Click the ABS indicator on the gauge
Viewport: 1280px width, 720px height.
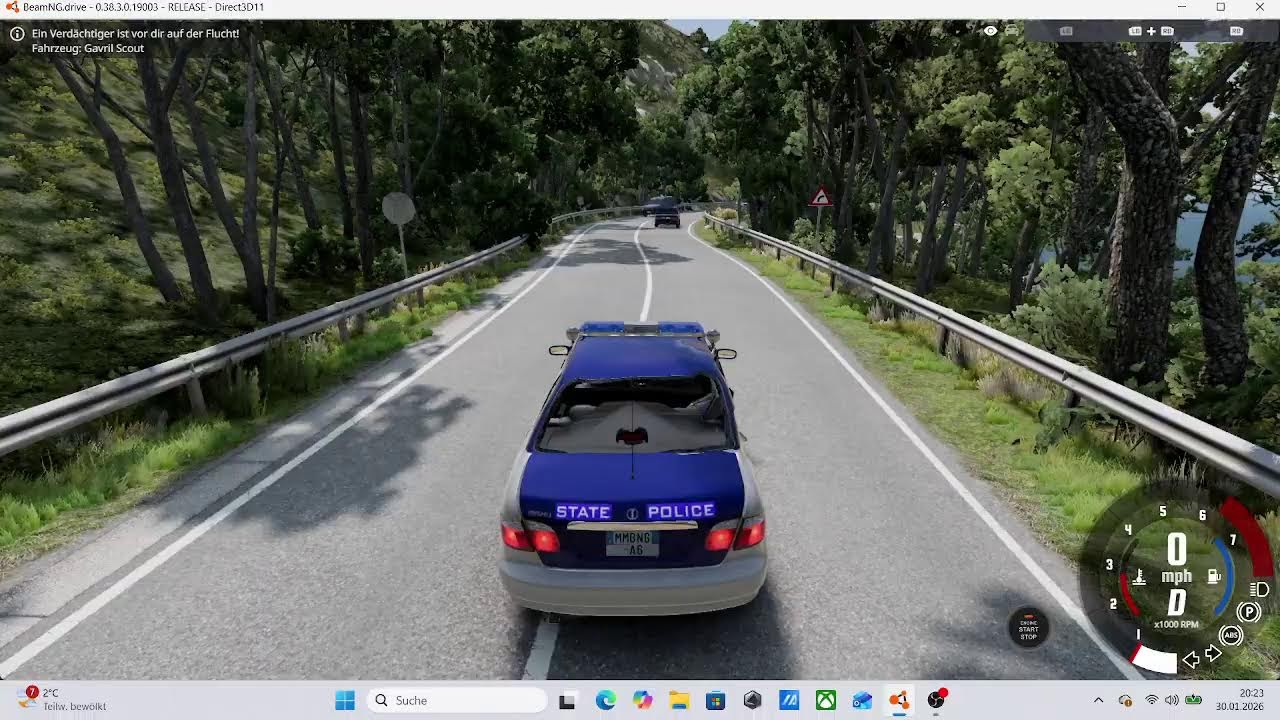click(1231, 635)
